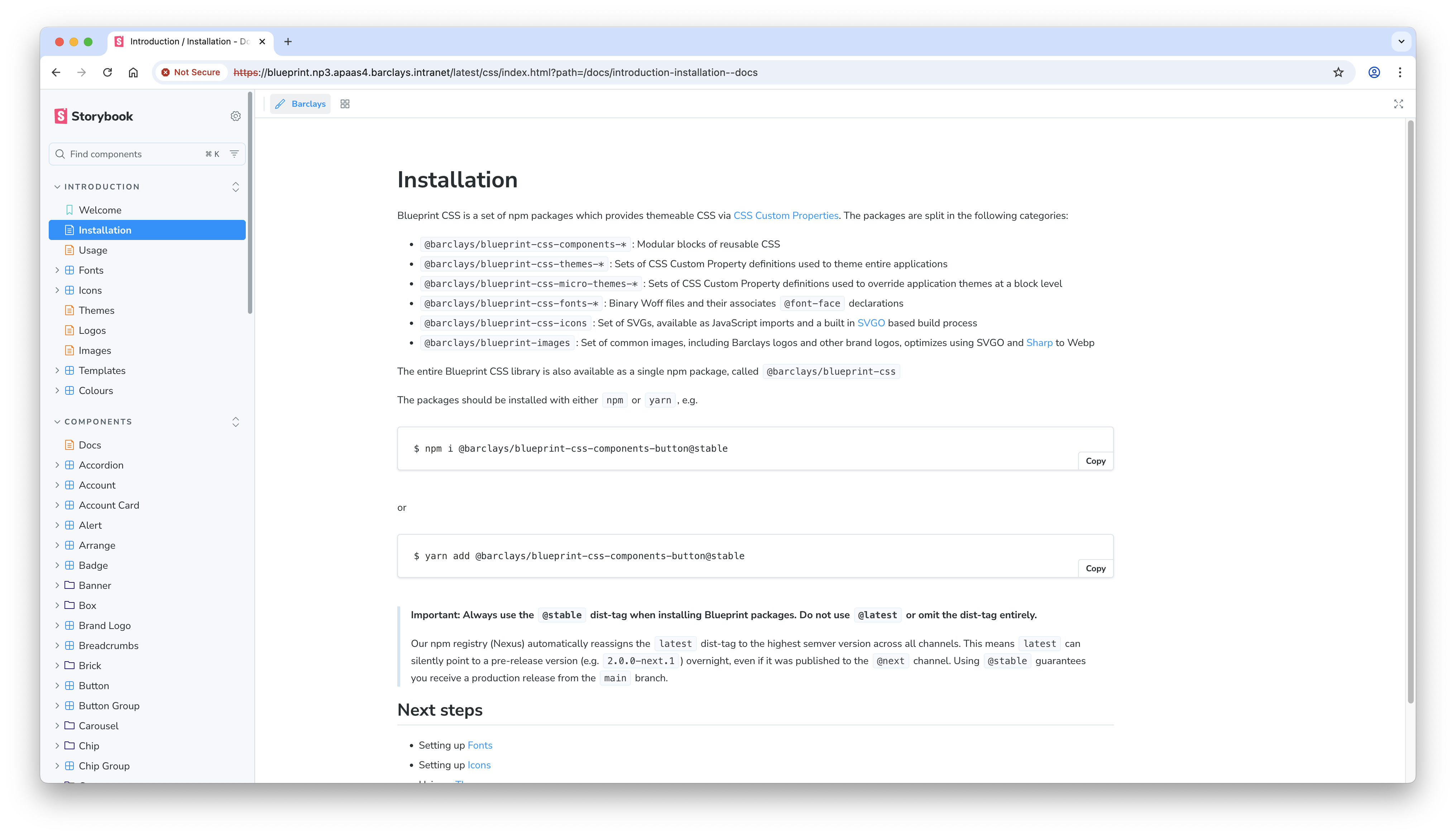Open the Welcome page
Viewport: 1456px width, 836px height.
[x=147, y=210]
